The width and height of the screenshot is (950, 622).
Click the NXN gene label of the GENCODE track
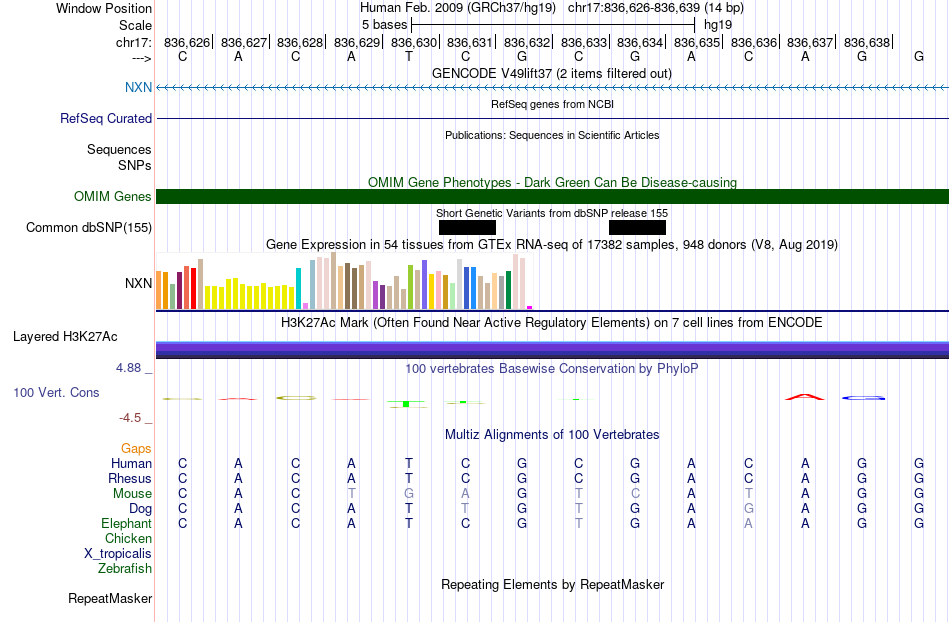[x=138, y=87]
